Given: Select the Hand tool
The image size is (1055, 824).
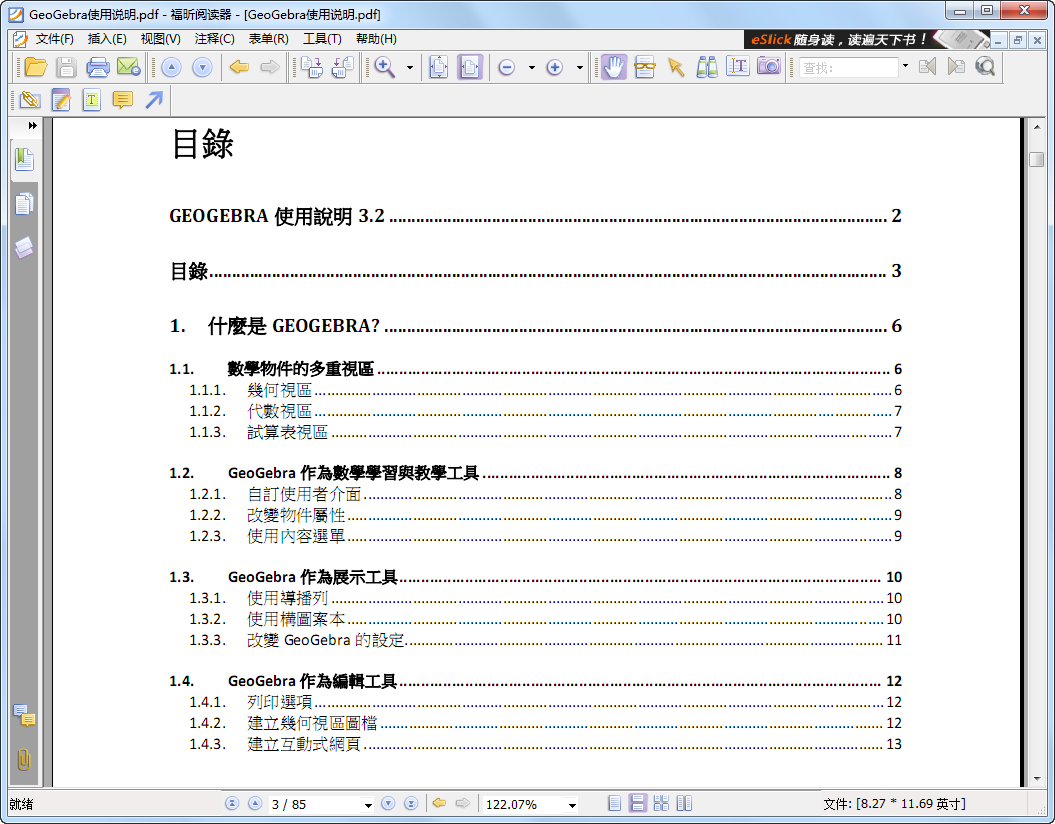Looking at the screenshot, I should pos(613,67).
